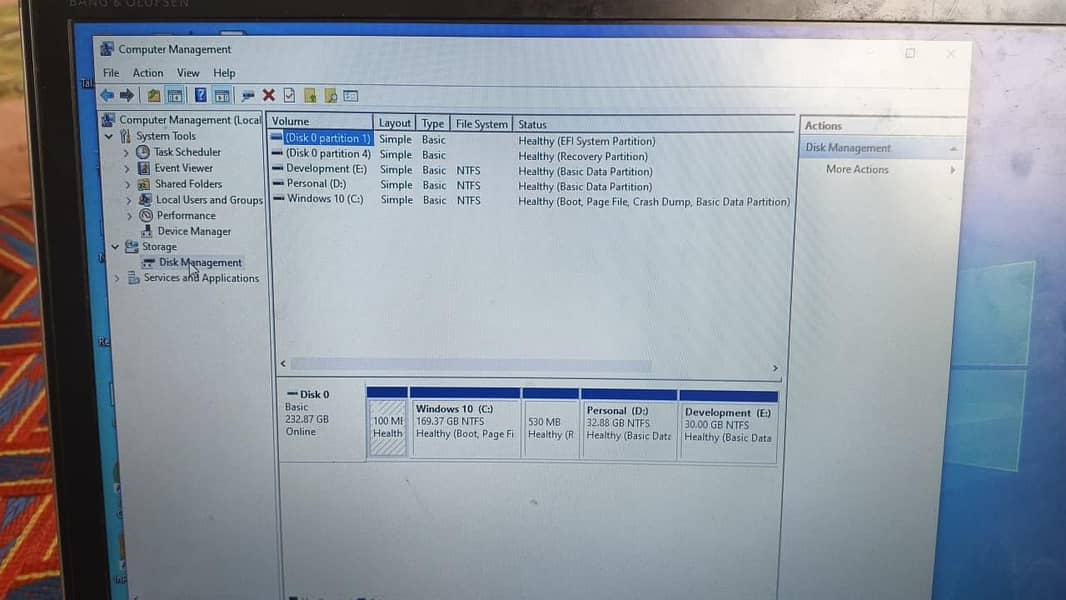
Task: Select the 100 MB EFI partition block
Action: click(388, 427)
